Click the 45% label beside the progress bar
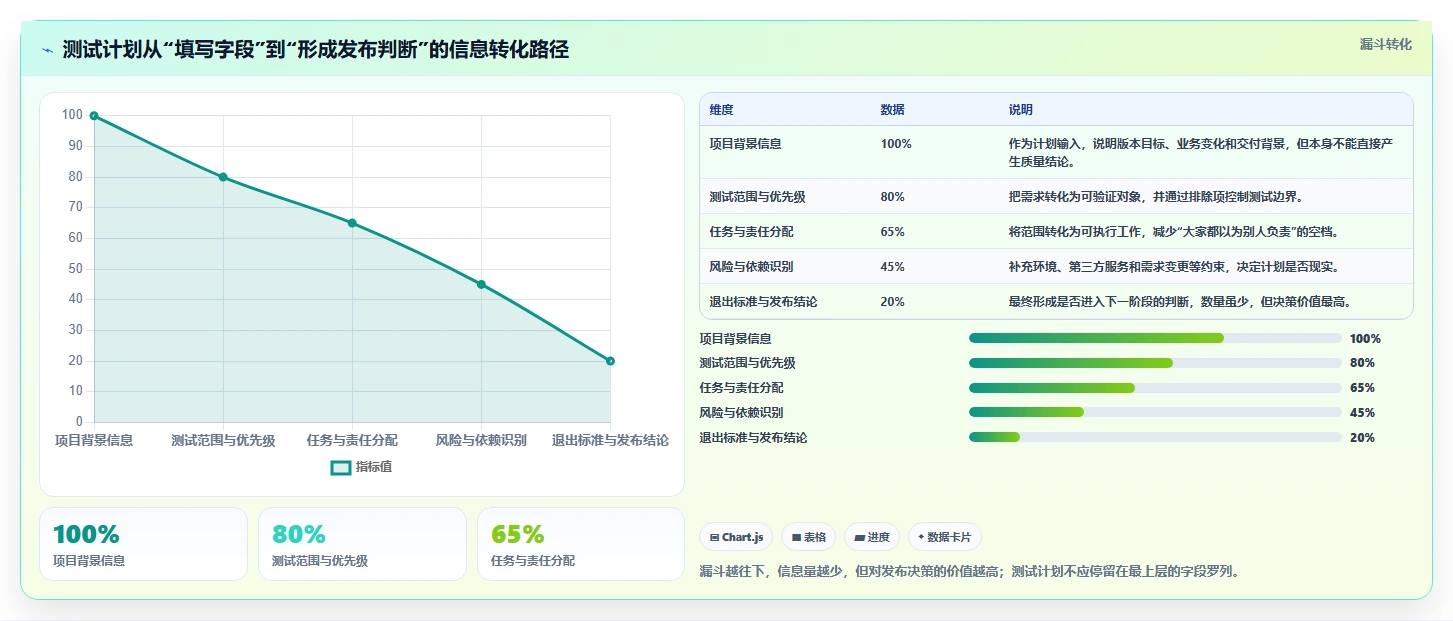Viewport: 1453px width, 621px height. coord(1362,413)
